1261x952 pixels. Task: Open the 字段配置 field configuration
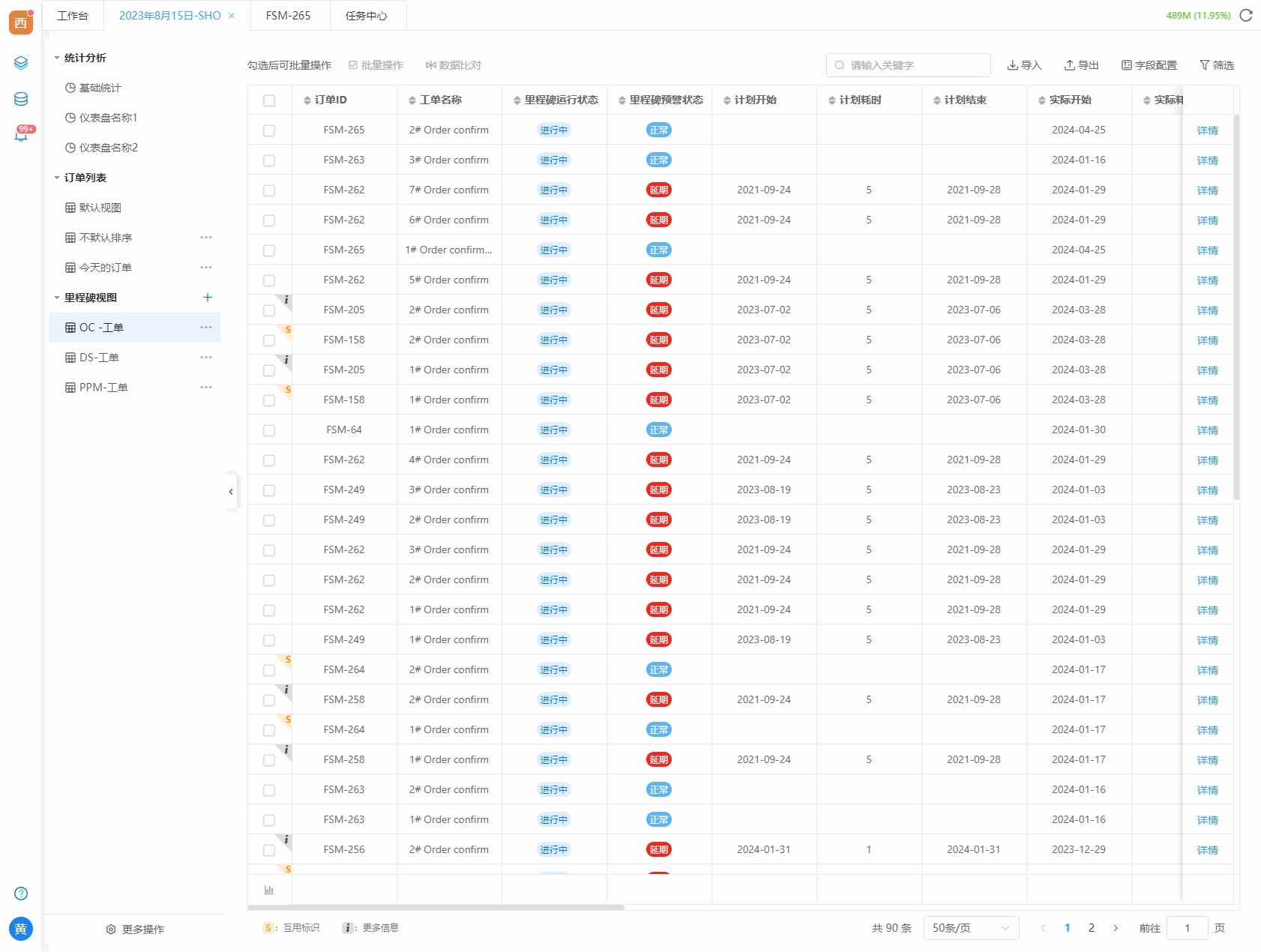pos(1149,65)
